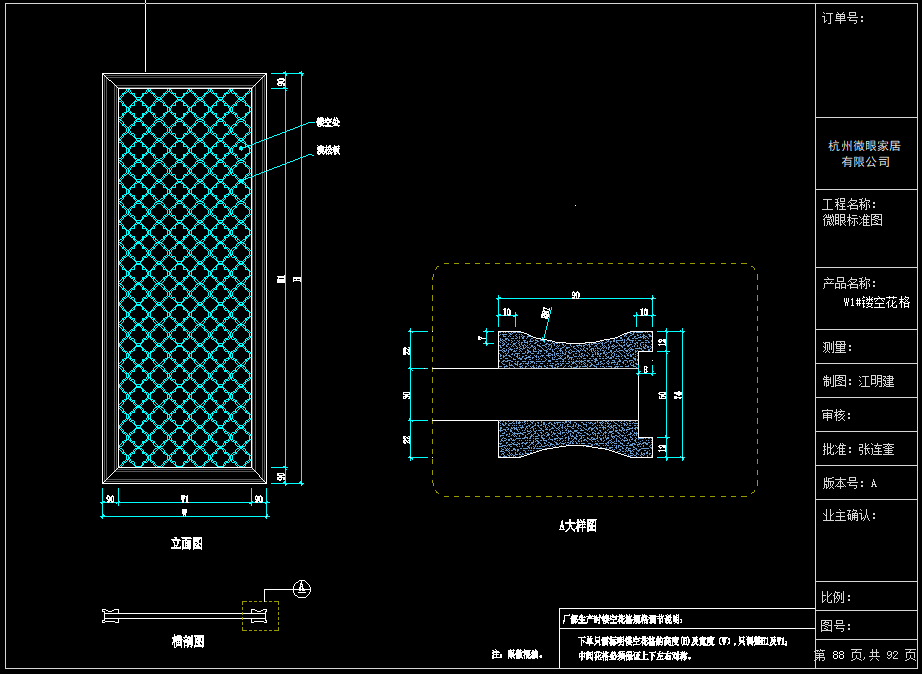Select the A大样图 detail view title
The image size is (922, 674).
point(577,525)
